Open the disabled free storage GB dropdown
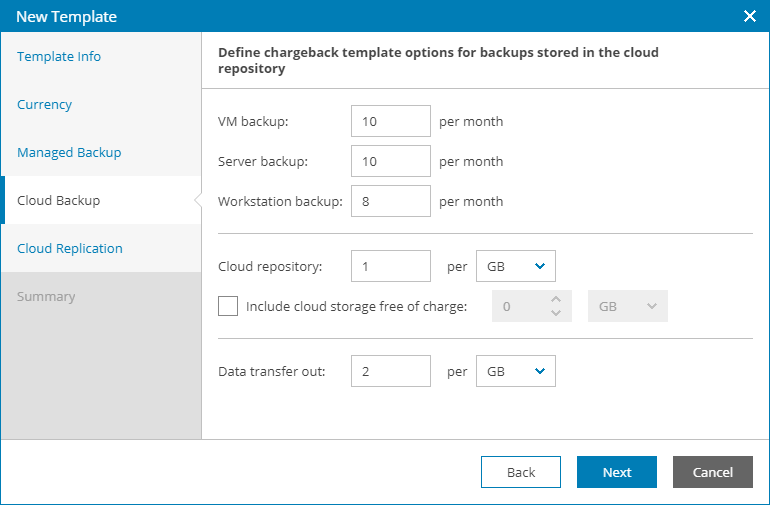 point(628,306)
